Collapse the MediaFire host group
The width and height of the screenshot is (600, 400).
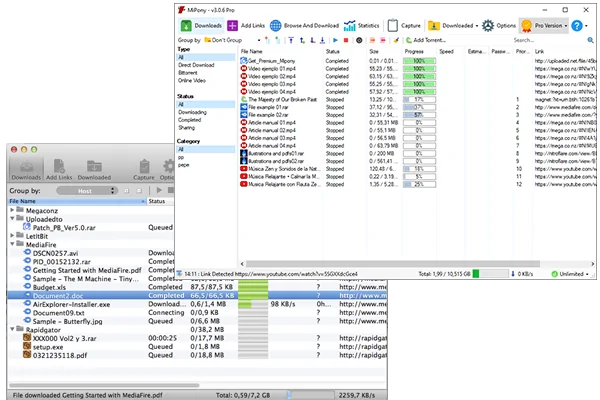13,242
